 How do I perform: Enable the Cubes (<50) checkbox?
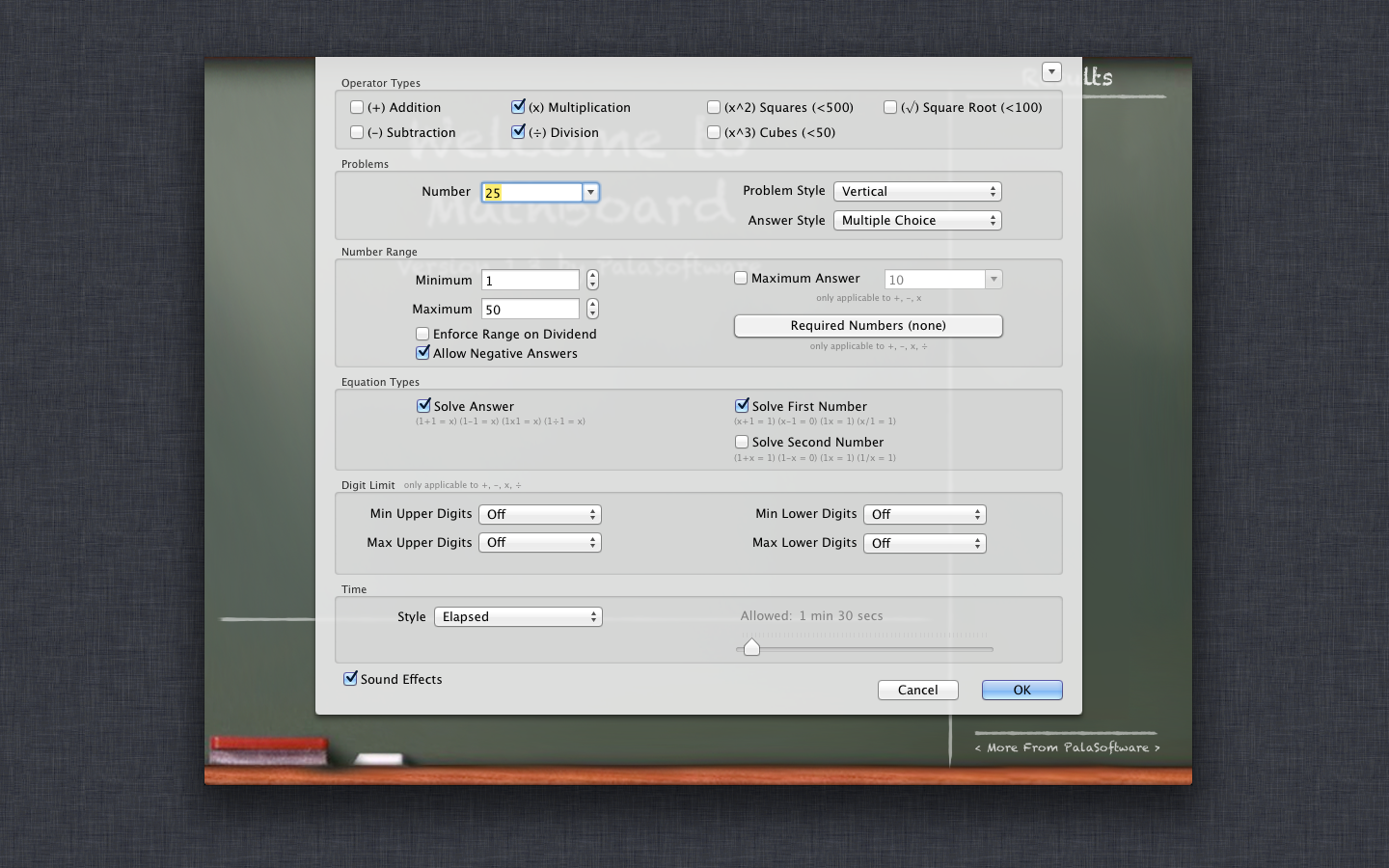714,132
